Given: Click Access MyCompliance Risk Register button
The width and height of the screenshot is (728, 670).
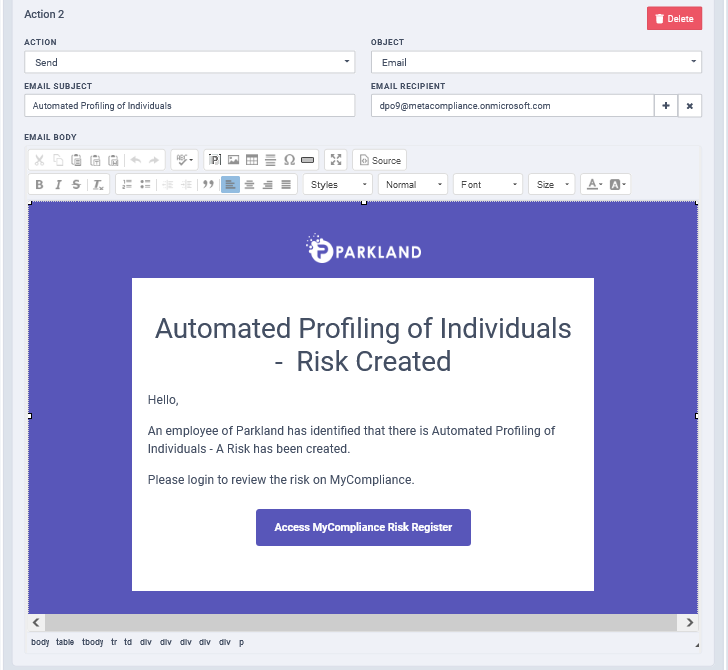Looking at the screenshot, I should [364, 527].
